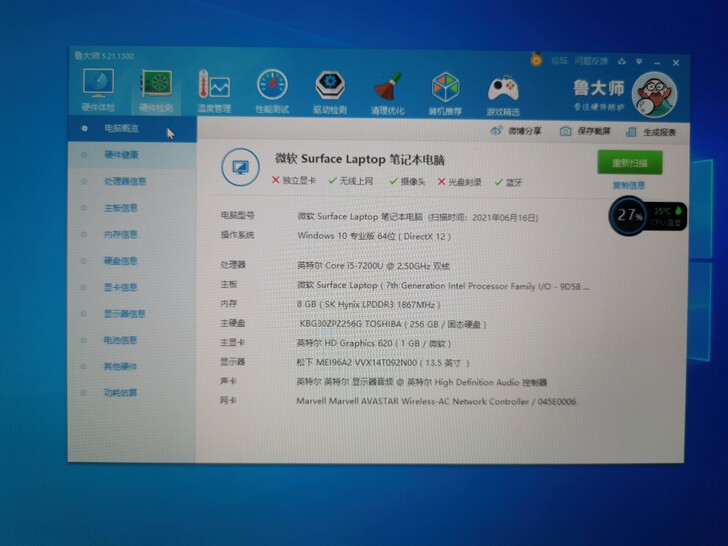Click 微博分享 share text
Image resolution: width=728 pixels, height=546 pixels.
[525, 131]
